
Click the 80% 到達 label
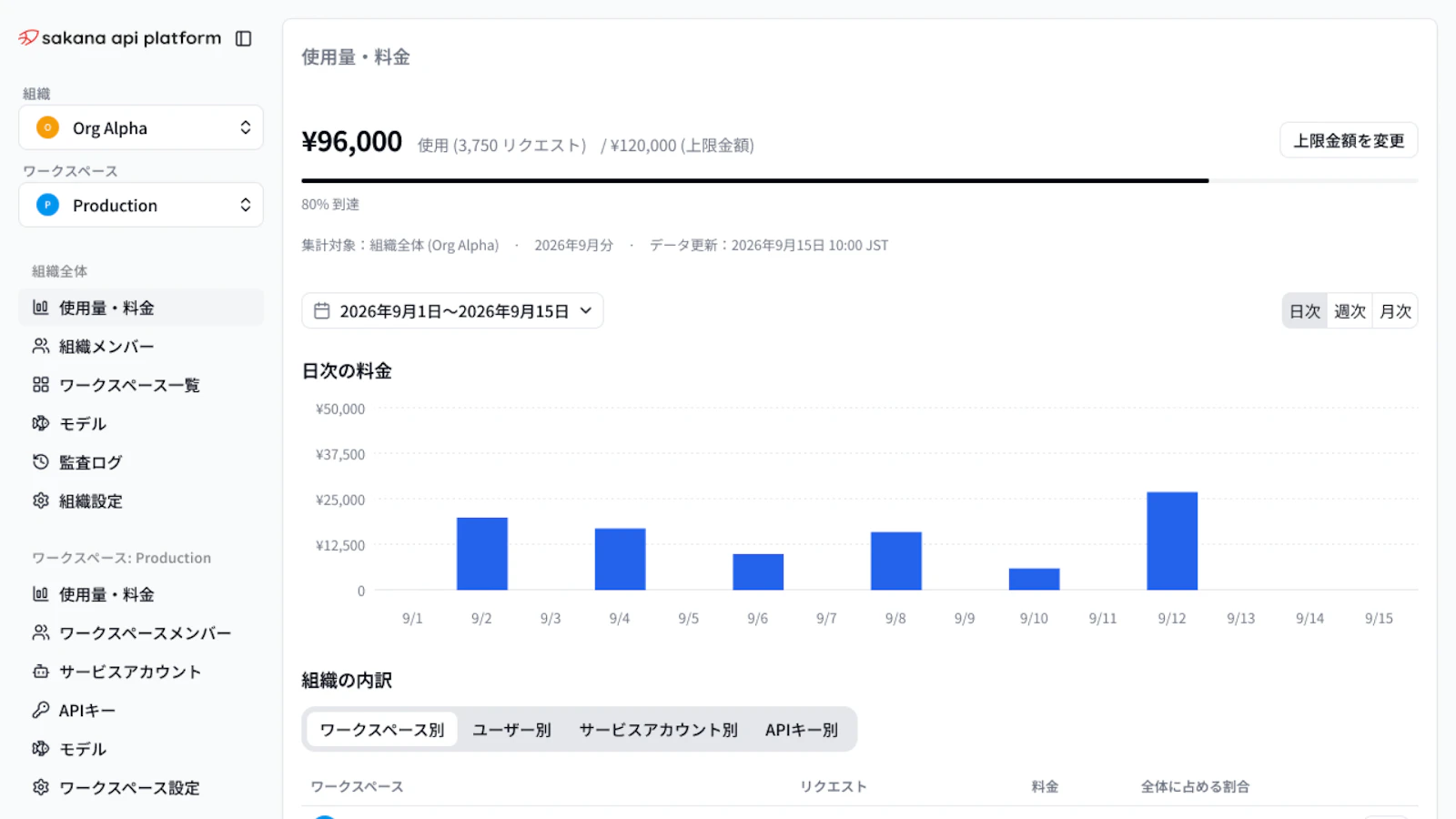[x=330, y=205]
